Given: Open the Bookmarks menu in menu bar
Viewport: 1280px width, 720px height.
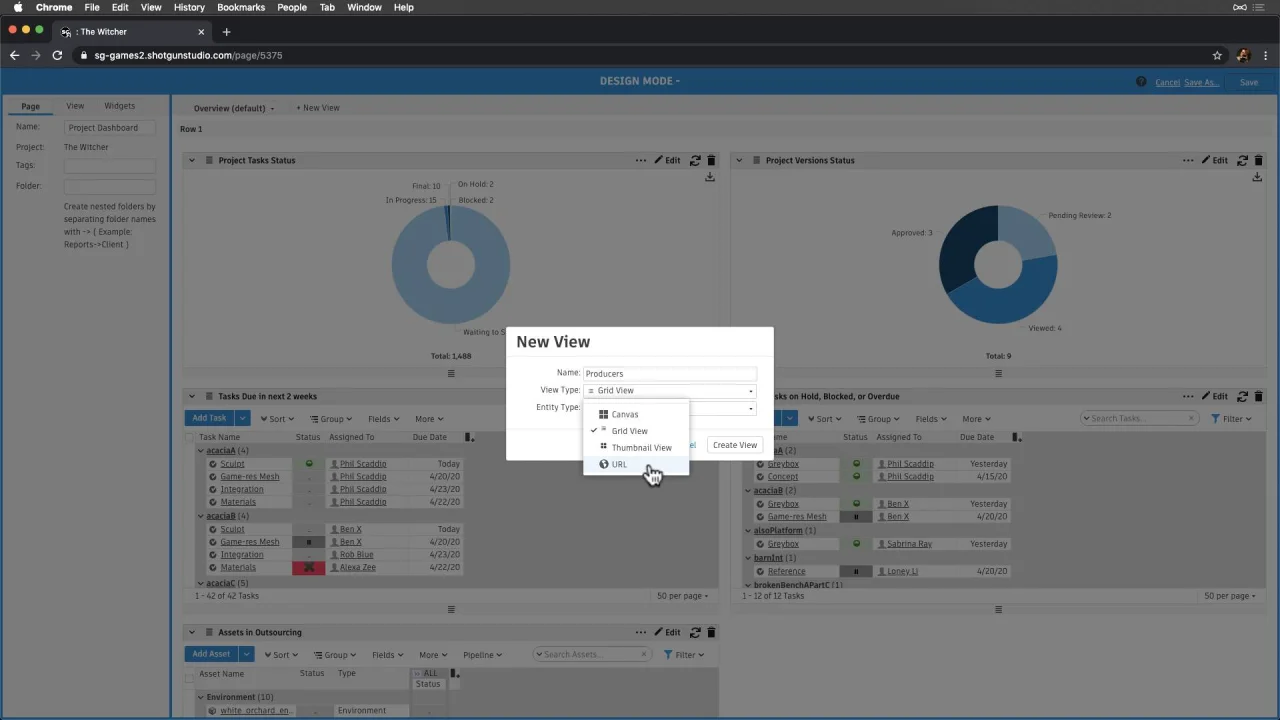Looking at the screenshot, I should pos(241,7).
